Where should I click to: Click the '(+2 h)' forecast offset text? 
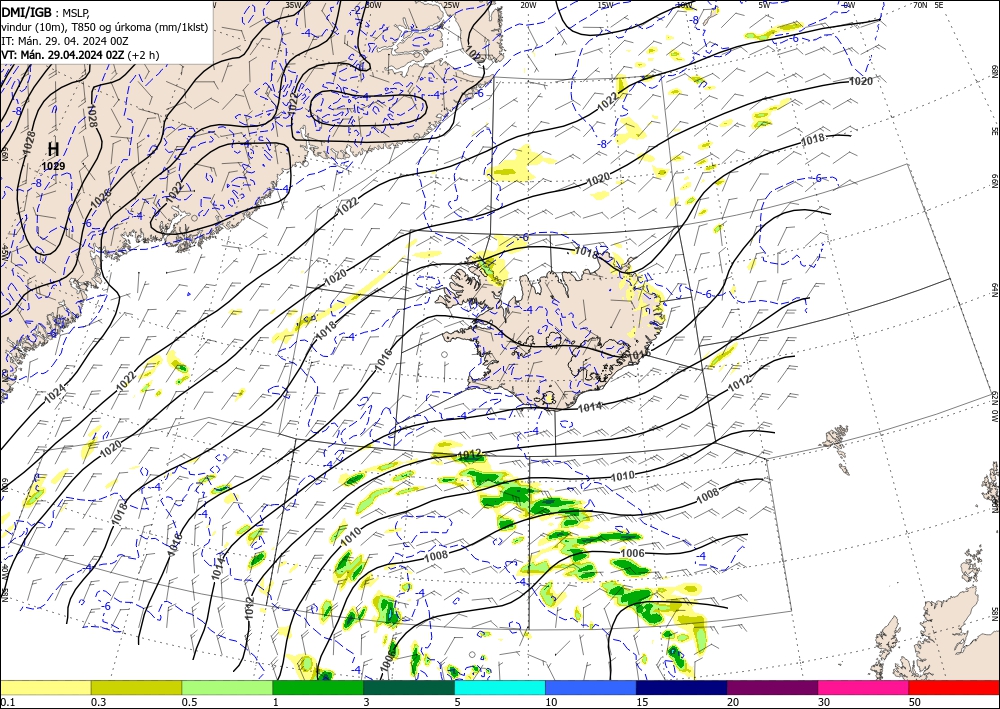pyautogui.click(x=143, y=55)
